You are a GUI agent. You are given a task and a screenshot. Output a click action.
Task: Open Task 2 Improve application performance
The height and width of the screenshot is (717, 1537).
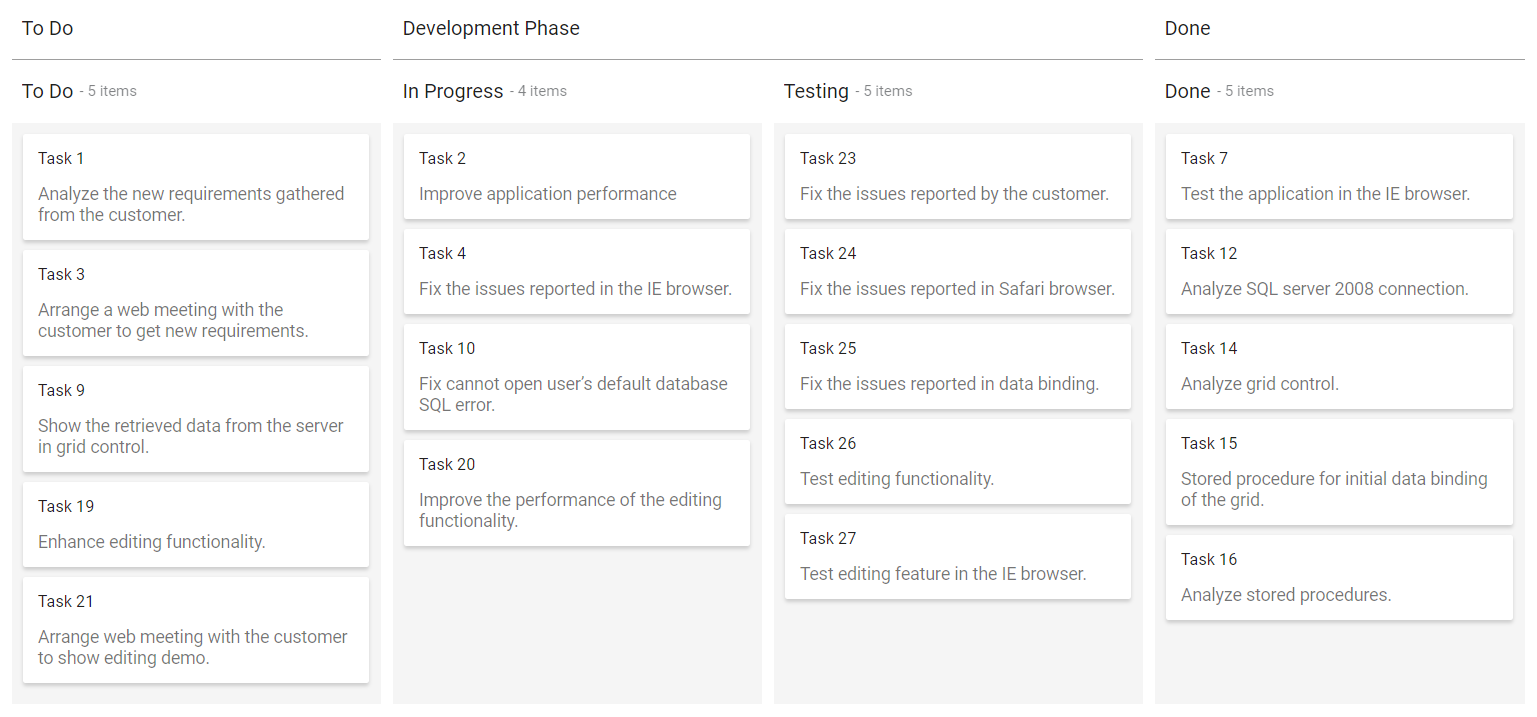(x=577, y=176)
